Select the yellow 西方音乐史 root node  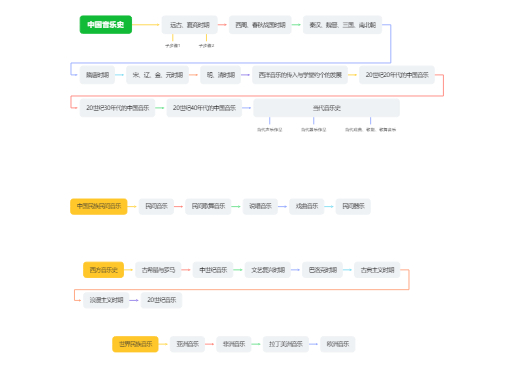point(103,270)
